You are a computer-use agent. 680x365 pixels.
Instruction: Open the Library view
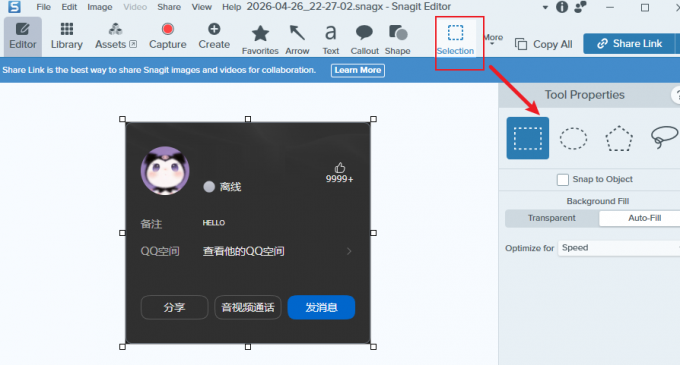pyautogui.click(x=66, y=37)
